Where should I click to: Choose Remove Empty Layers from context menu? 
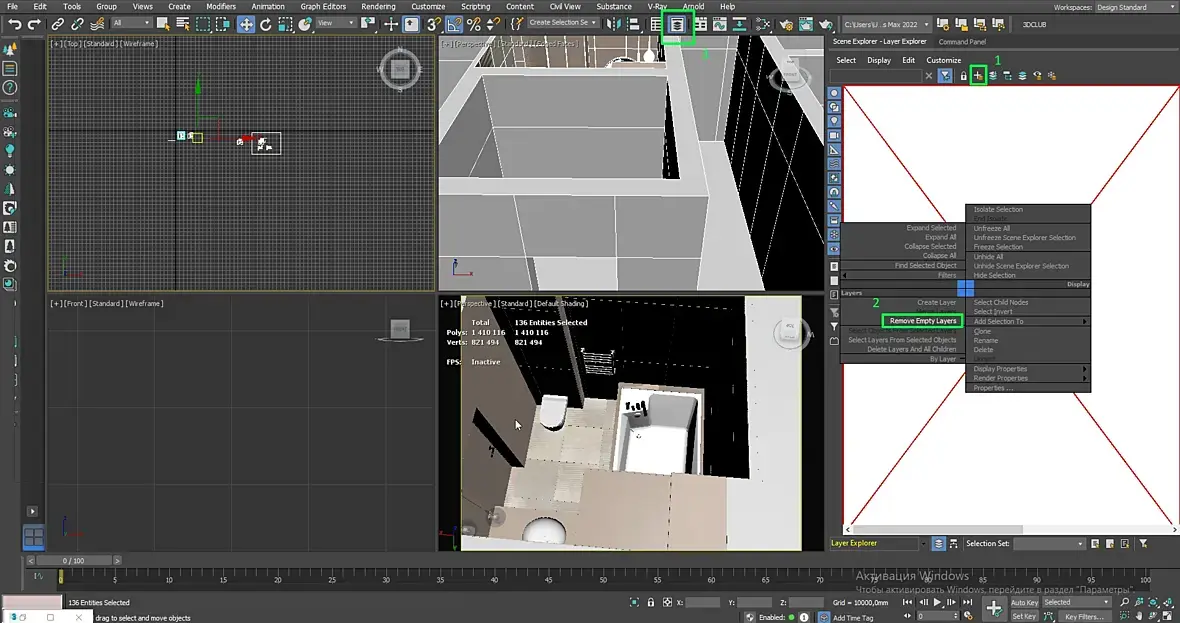point(922,321)
